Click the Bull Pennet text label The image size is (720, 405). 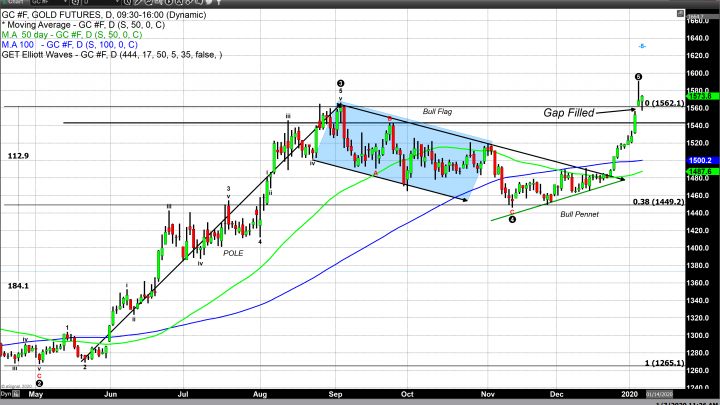tap(578, 215)
